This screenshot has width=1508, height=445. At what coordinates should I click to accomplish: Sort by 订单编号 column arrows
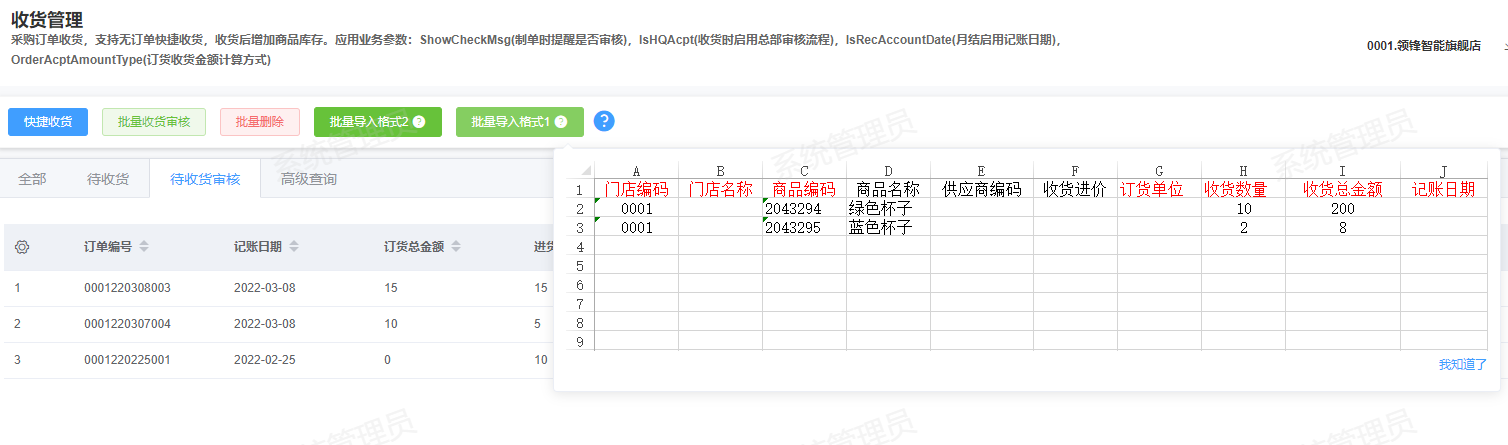click(x=144, y=247)
